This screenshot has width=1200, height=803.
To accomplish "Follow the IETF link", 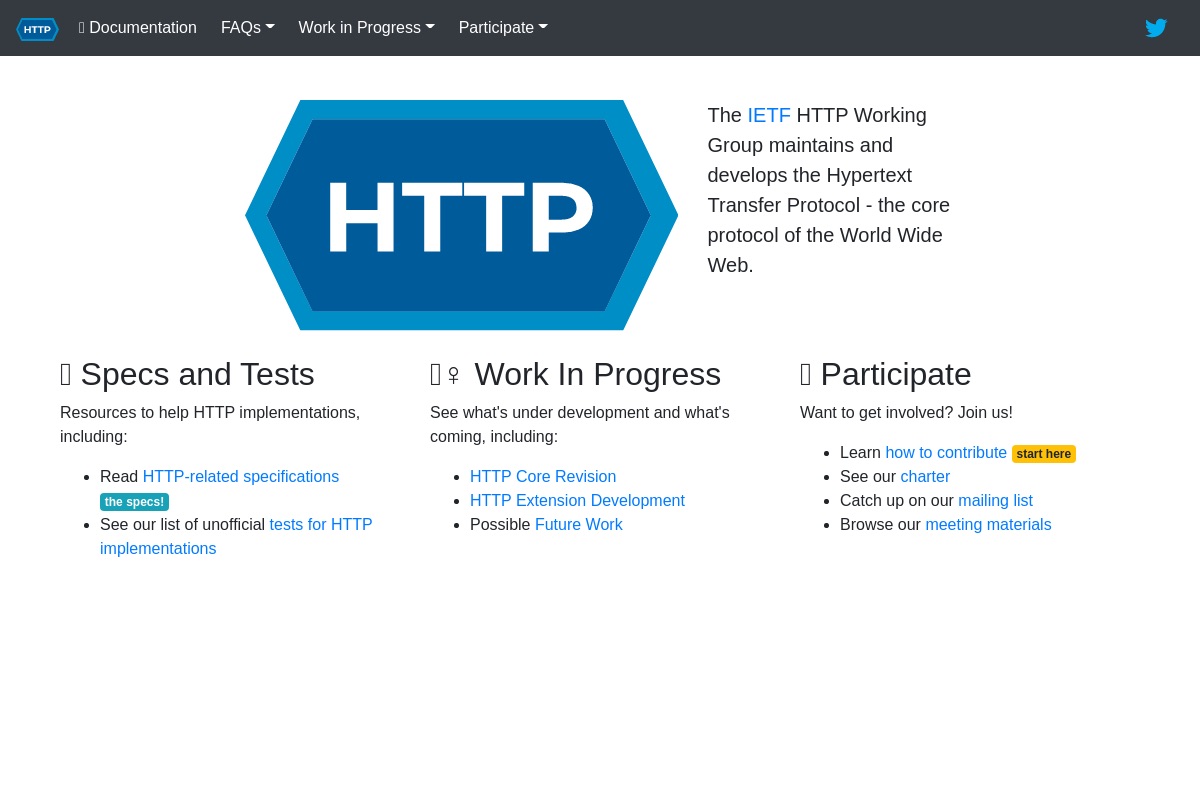I will pyautogui.click(x=769, y=115).
